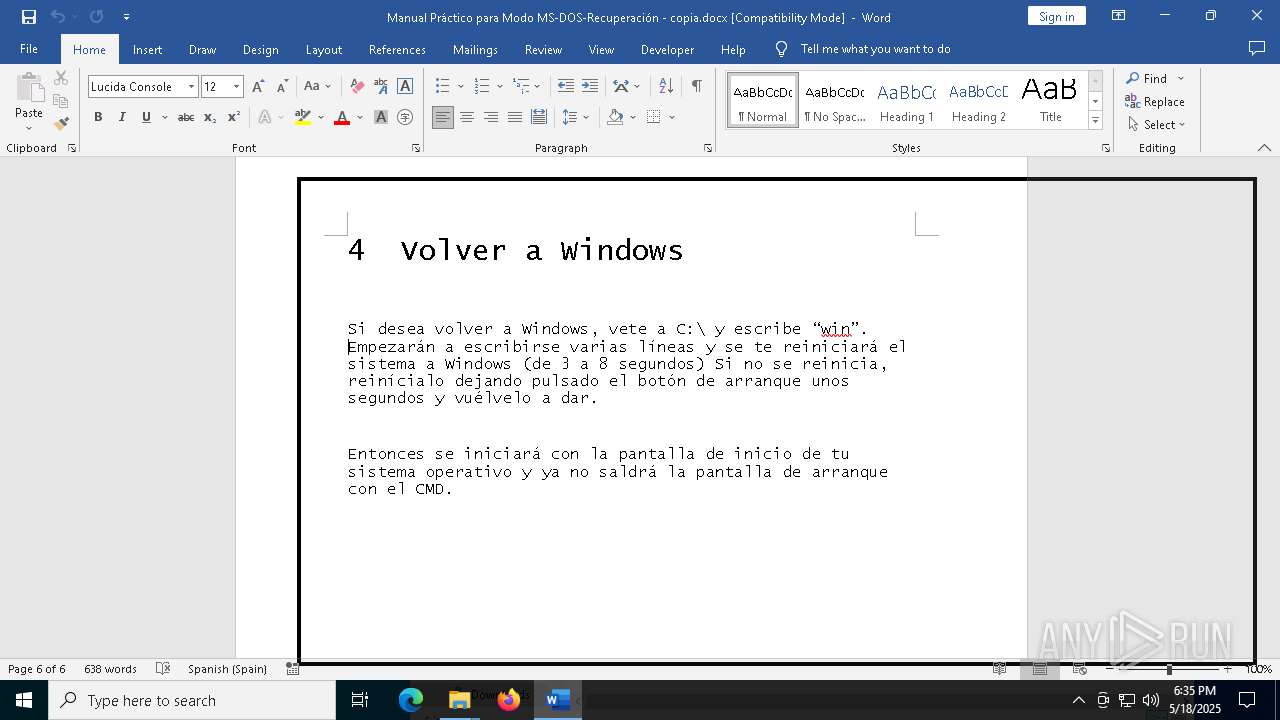Clear all formatting eraser icon
1280x720 pixels.
point(357,87)
